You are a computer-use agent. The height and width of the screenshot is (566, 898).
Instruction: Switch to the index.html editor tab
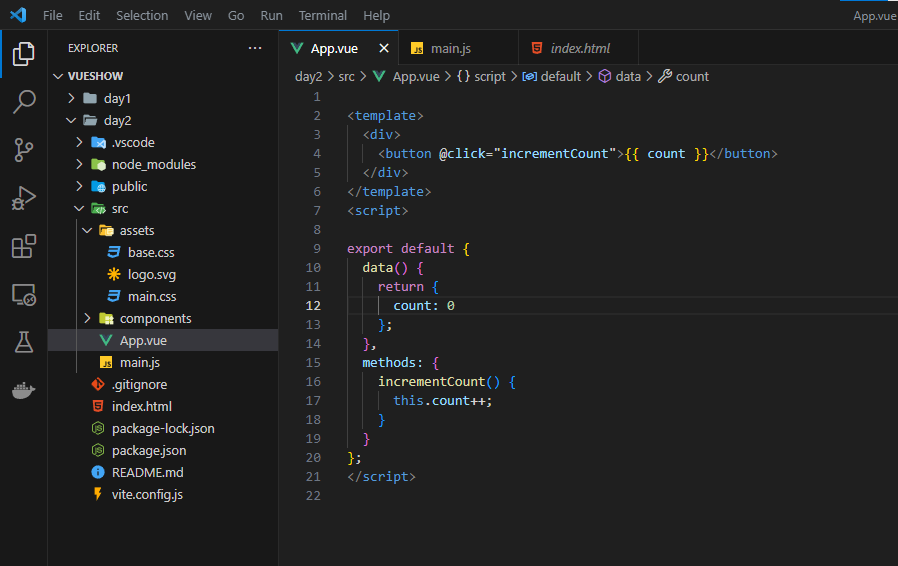pyautogui.click(x=578, y=48)
